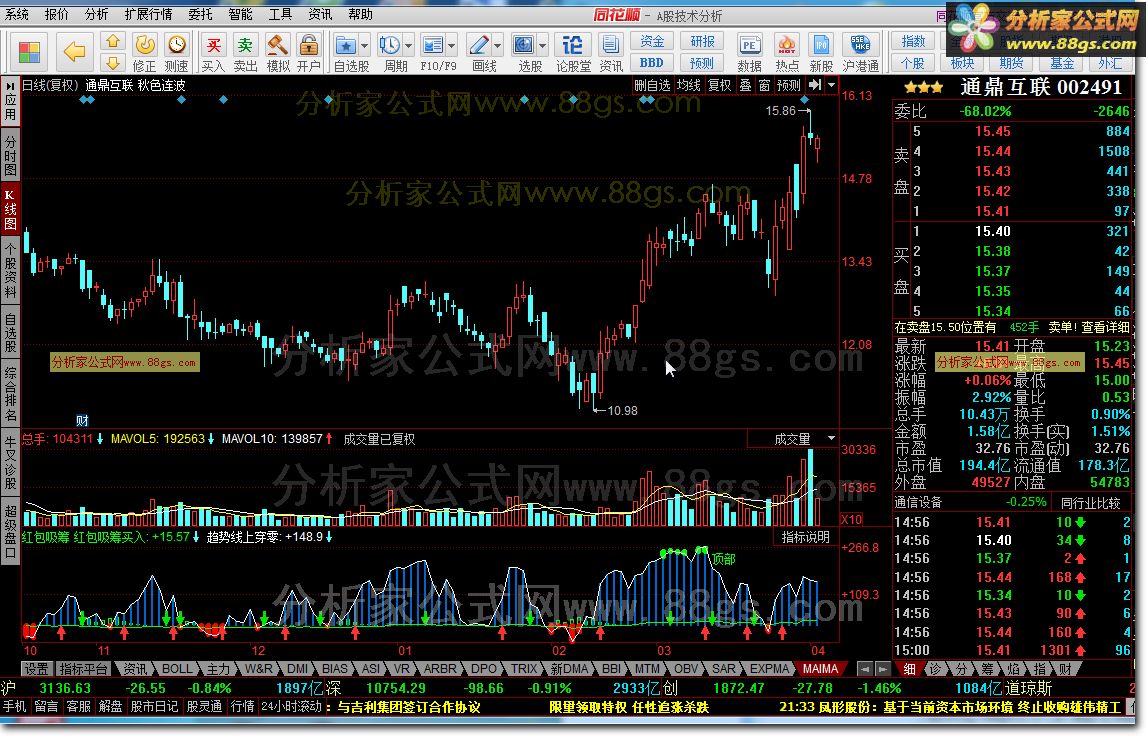Expand the 选股 dropdown arrow

point(543,45)
